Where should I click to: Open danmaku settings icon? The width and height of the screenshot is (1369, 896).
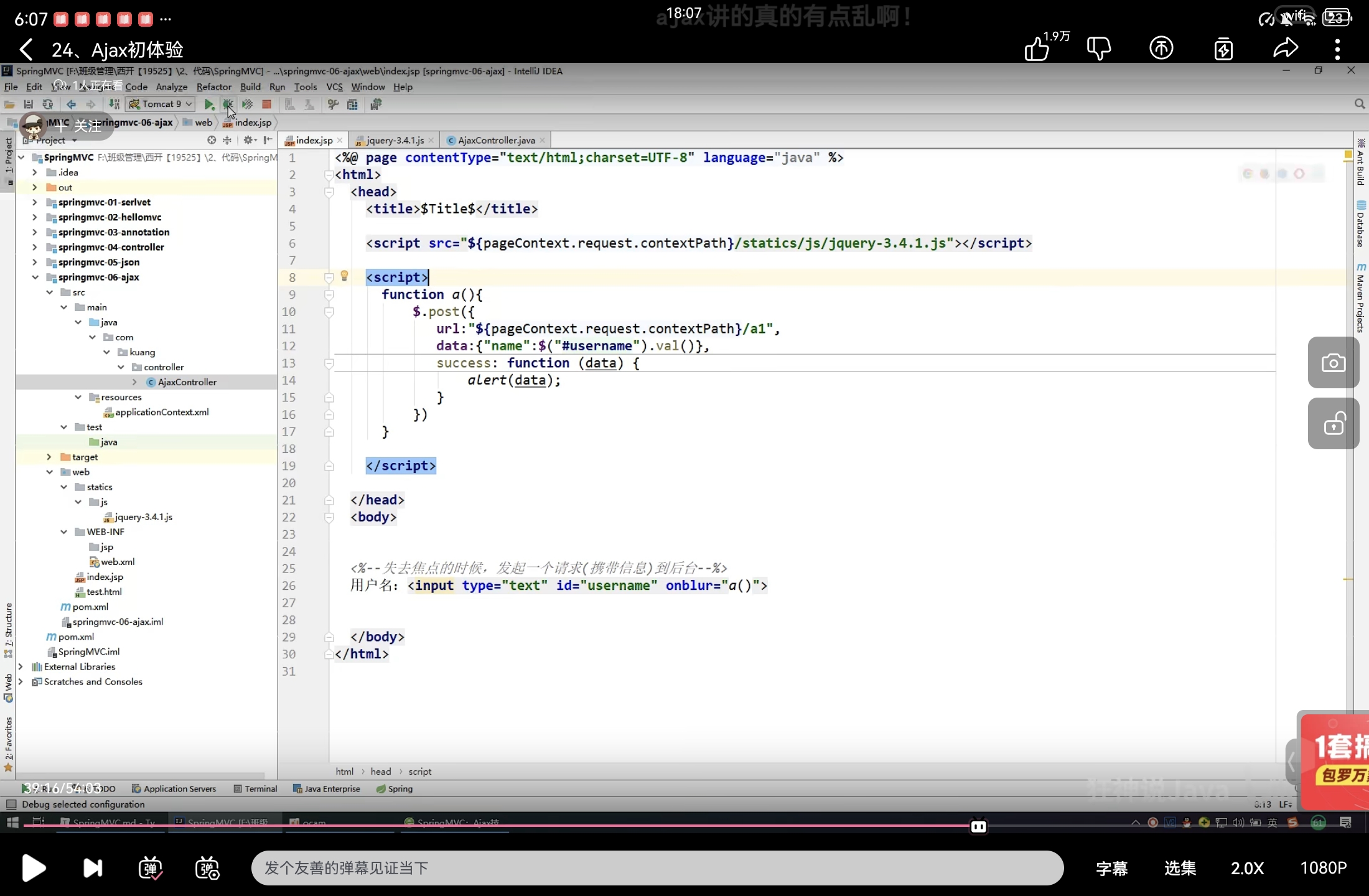tap(207, 868)
